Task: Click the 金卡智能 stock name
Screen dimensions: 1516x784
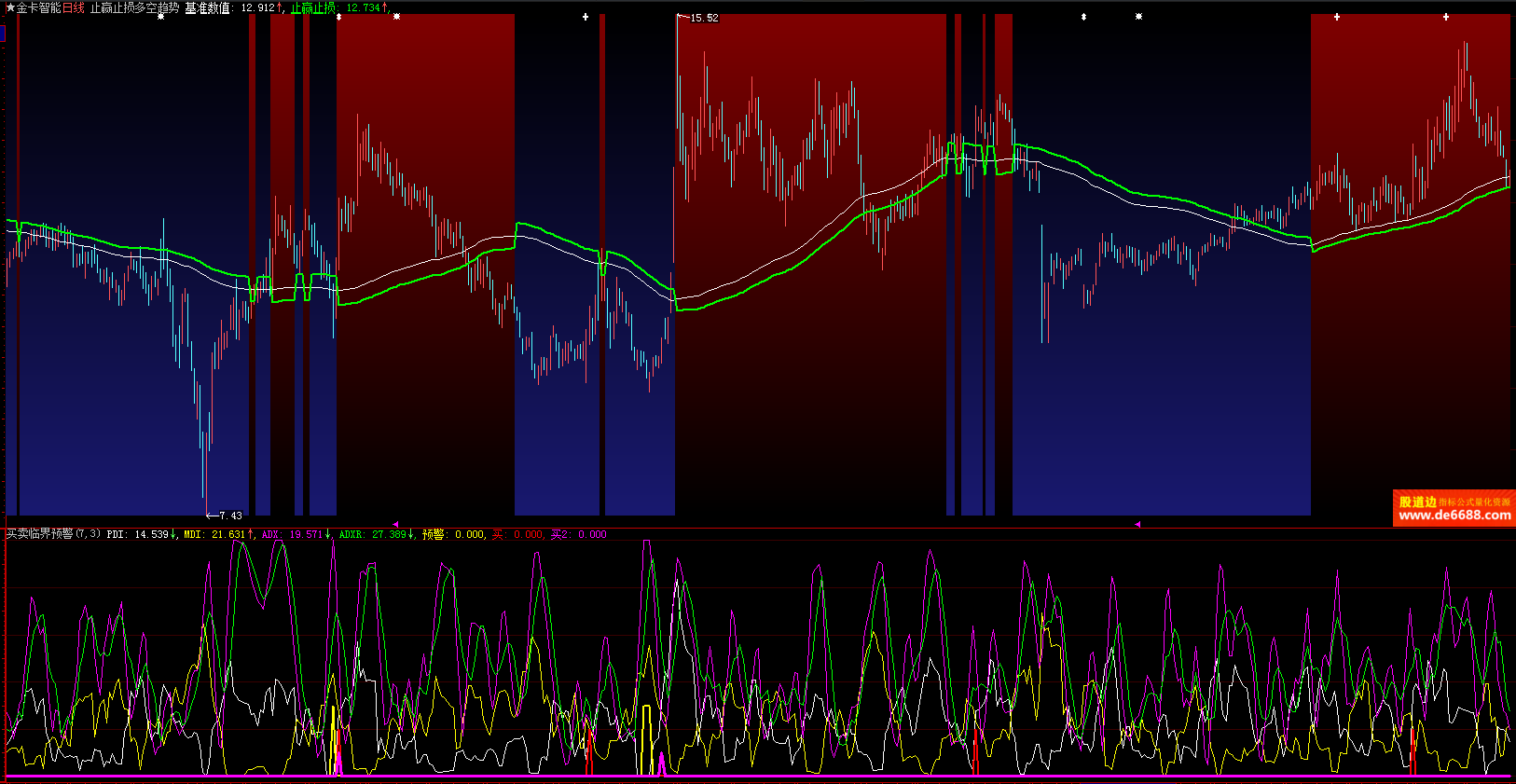Action: coord(38,7)
